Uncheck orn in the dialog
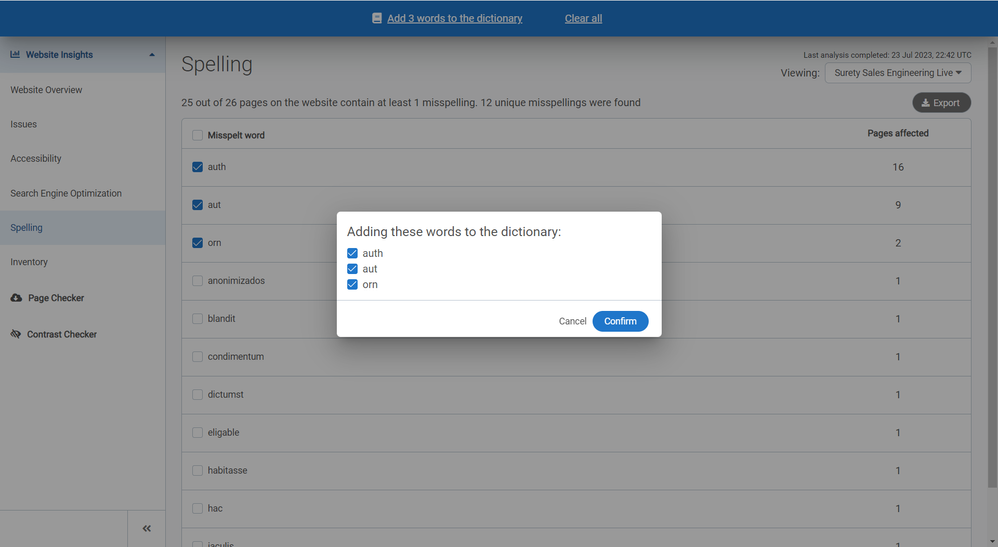Screen dimensions: 998x547 click(x=352, y=285)
